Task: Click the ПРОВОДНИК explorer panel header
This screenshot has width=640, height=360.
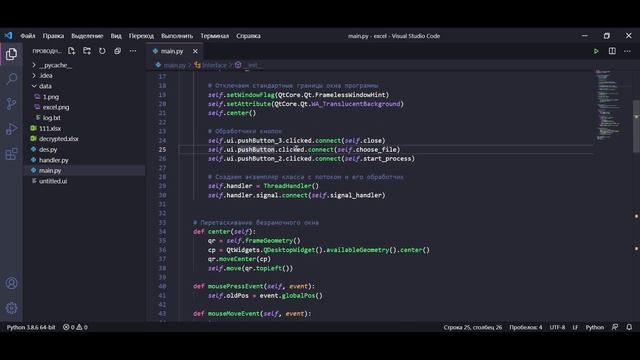Action: tap(47, 51)
